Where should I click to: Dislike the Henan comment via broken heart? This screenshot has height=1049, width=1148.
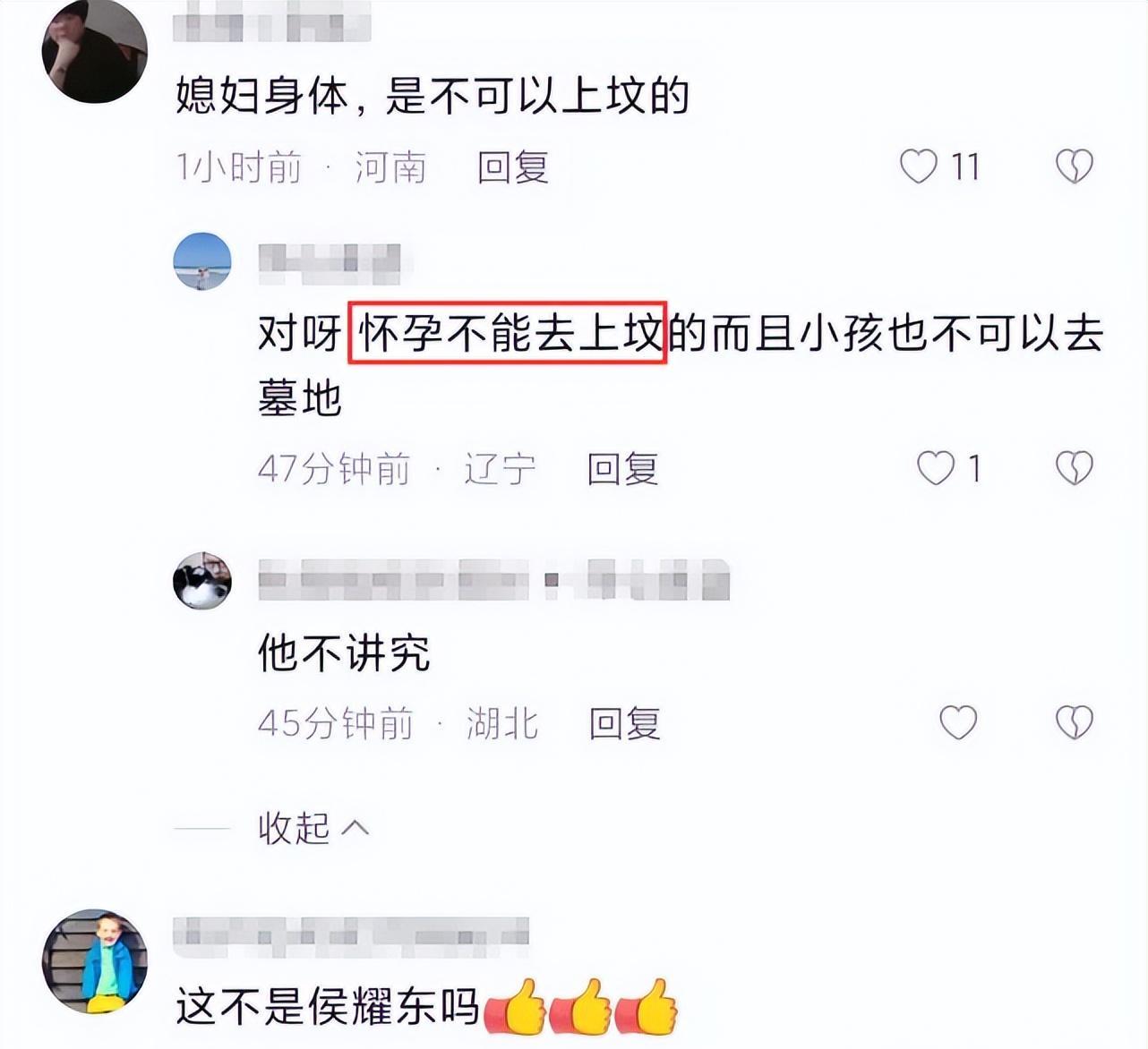[1074, 166]
